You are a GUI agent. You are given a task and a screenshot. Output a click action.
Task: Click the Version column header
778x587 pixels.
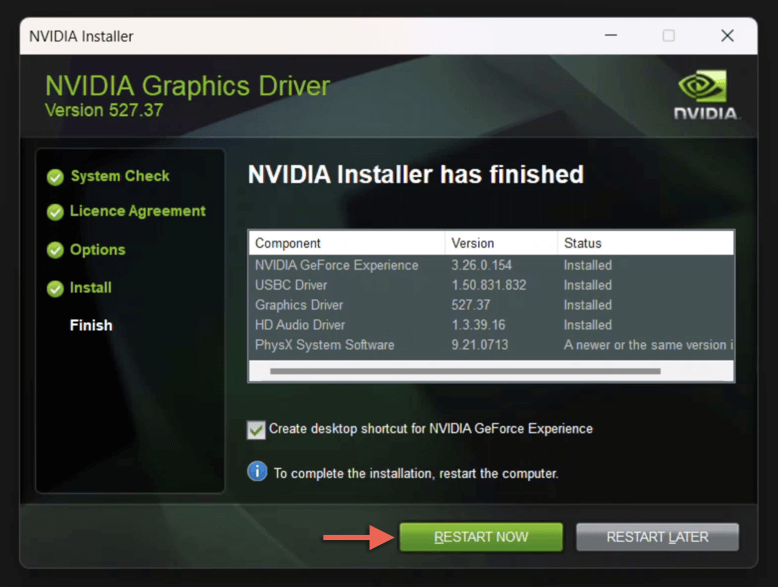[501, 243]
